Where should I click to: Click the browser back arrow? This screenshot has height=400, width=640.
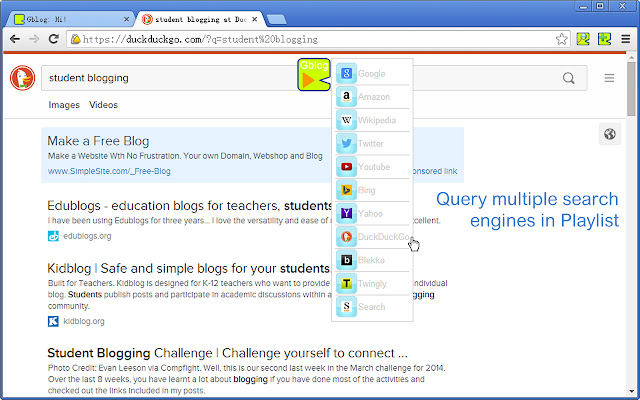[x=15, y=39]
